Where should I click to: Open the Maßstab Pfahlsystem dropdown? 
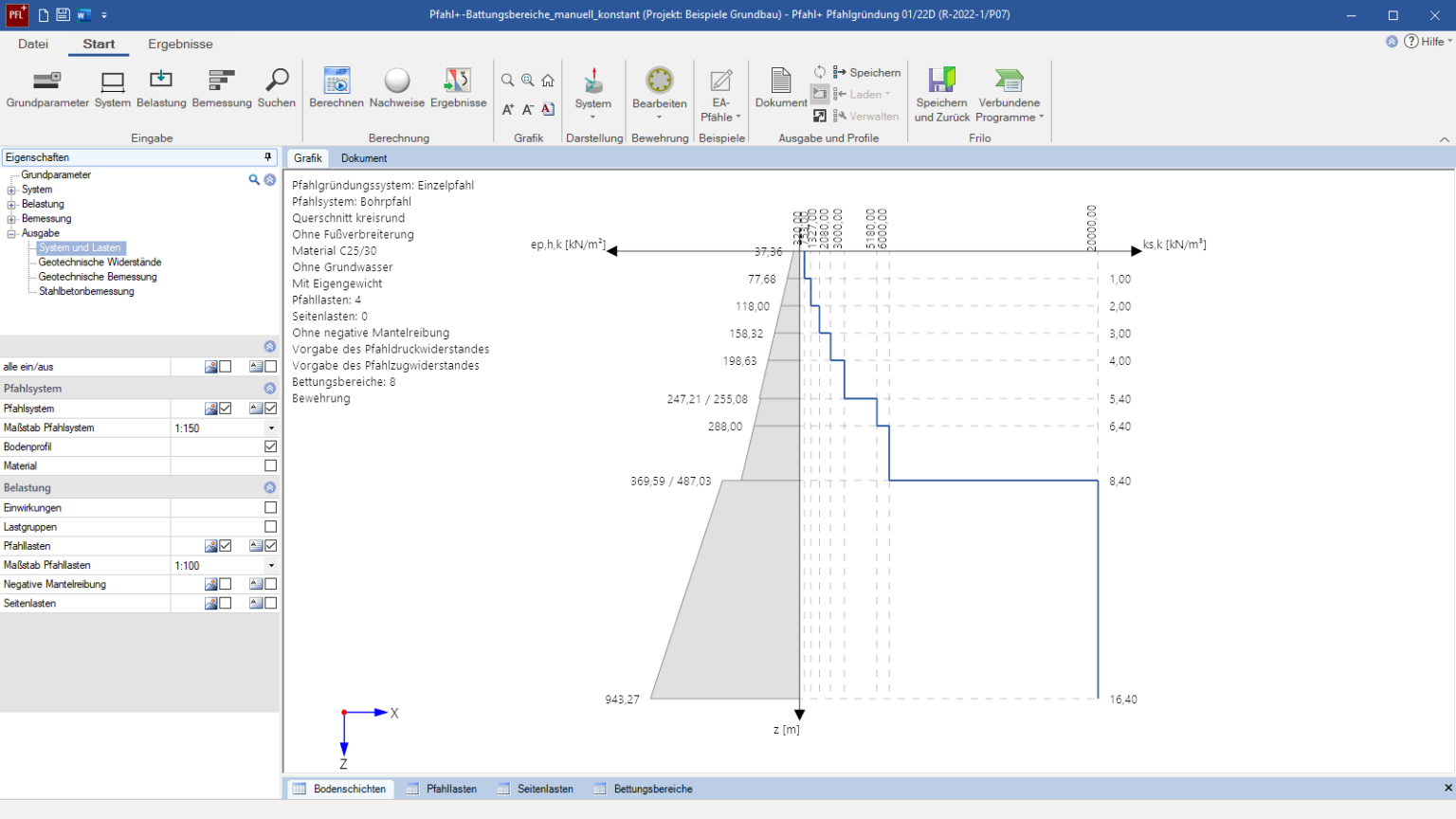271,428
